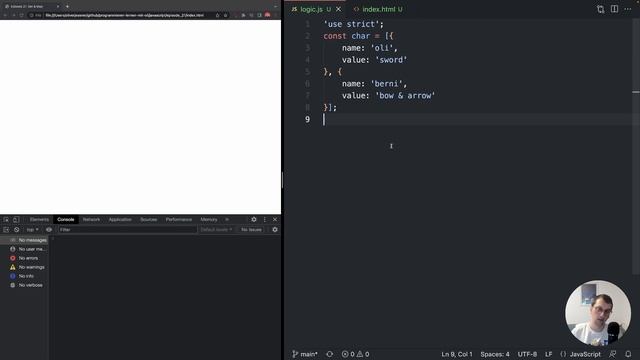Open the 'top' JavaScript context dropdown
The image size is (640, 360).
point(32,230)
